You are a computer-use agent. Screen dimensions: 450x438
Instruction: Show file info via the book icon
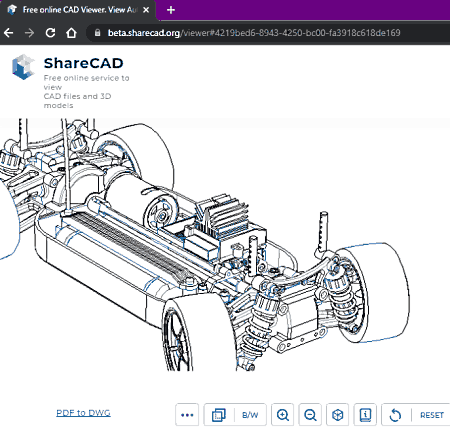click(365, 415)
